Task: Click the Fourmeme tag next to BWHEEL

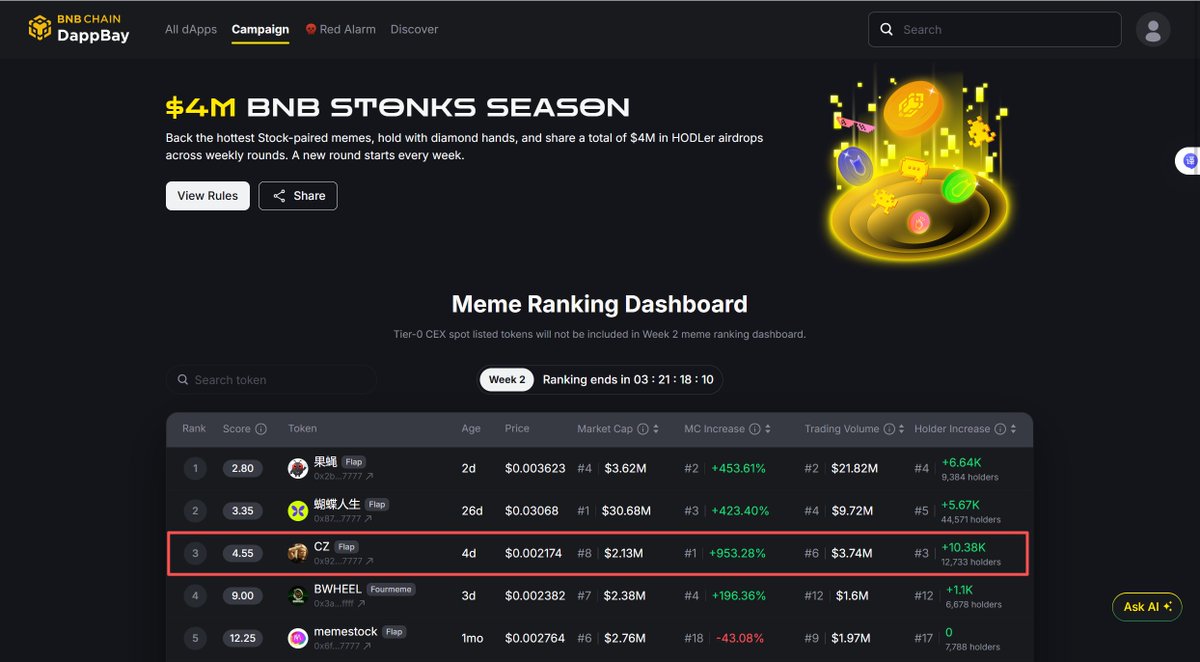Action: pos(391,589)
